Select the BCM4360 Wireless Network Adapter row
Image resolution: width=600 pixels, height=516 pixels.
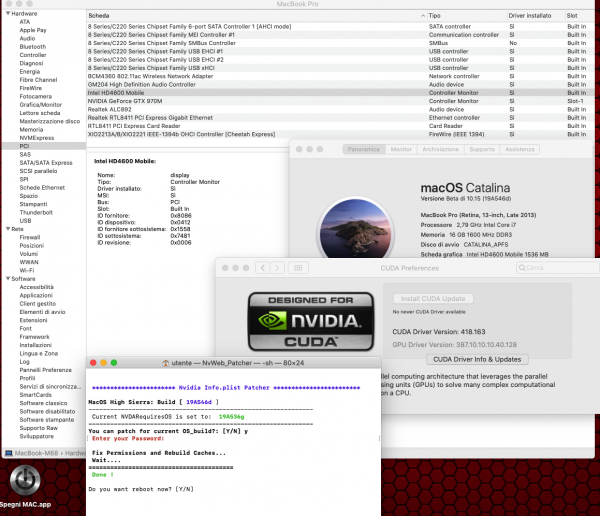pyautogui.click(x=340, y=76)
